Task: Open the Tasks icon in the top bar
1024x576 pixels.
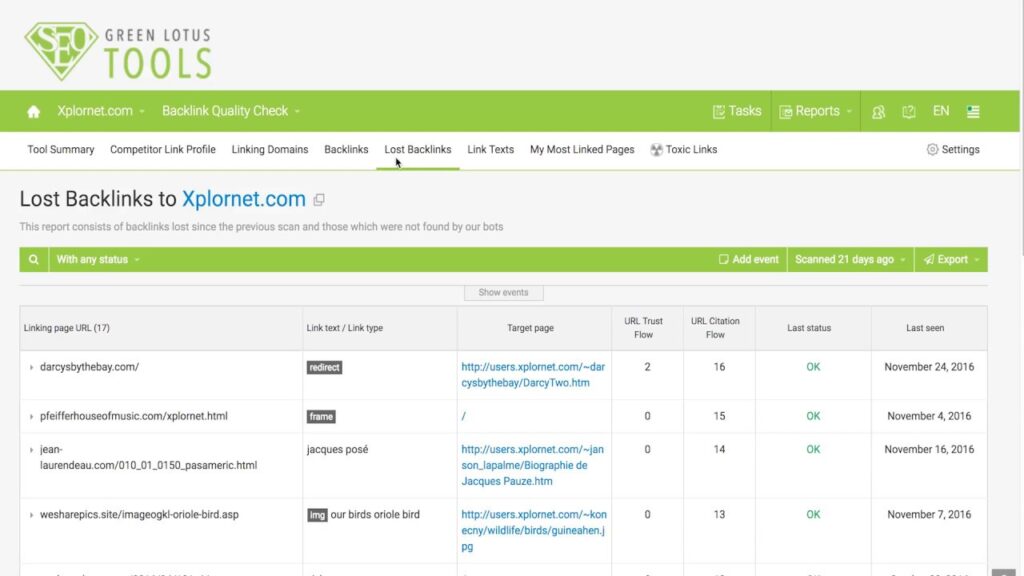Action: (x=718, y=112)
